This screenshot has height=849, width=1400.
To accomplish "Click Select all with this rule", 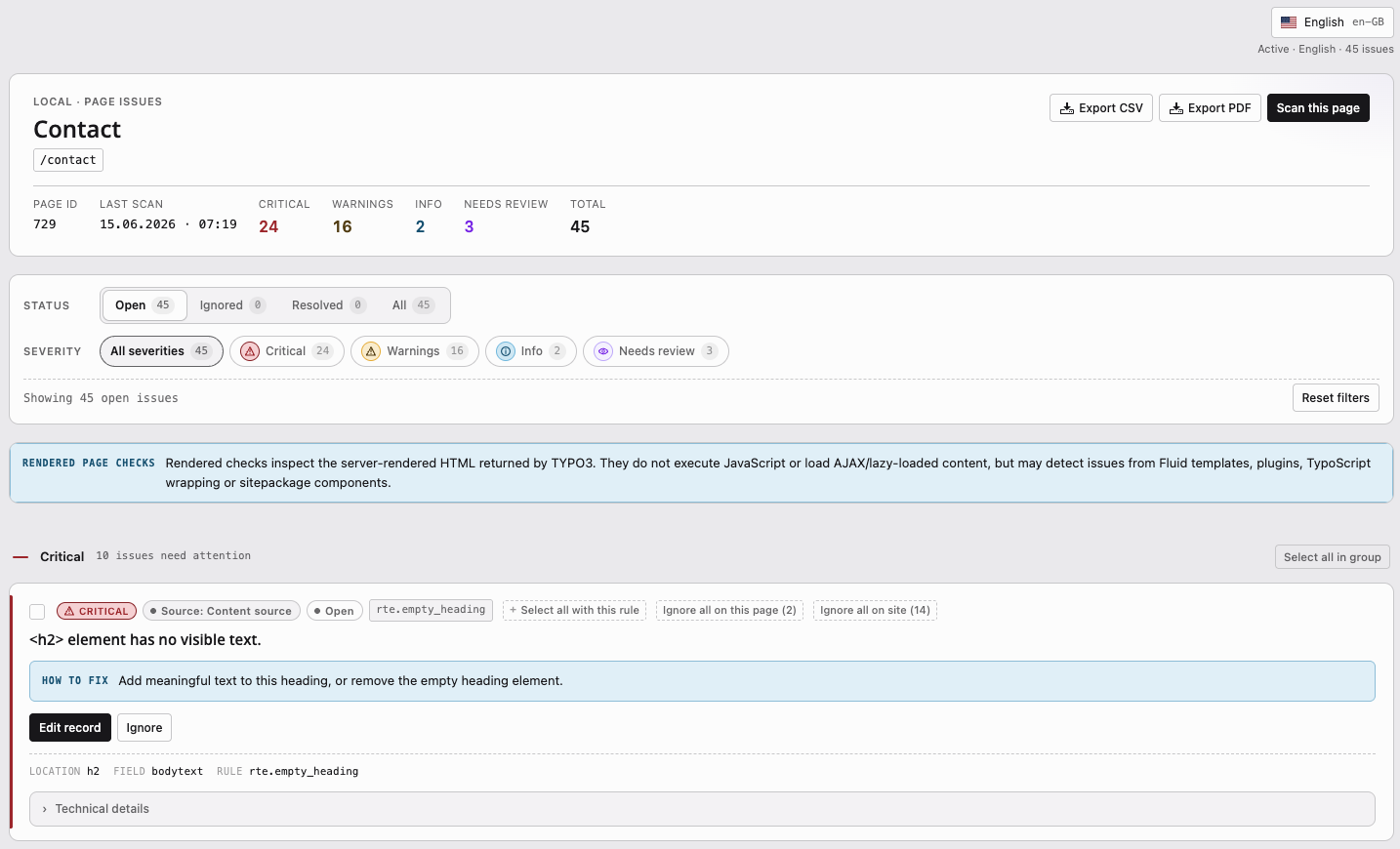I will tap(574, 611).
